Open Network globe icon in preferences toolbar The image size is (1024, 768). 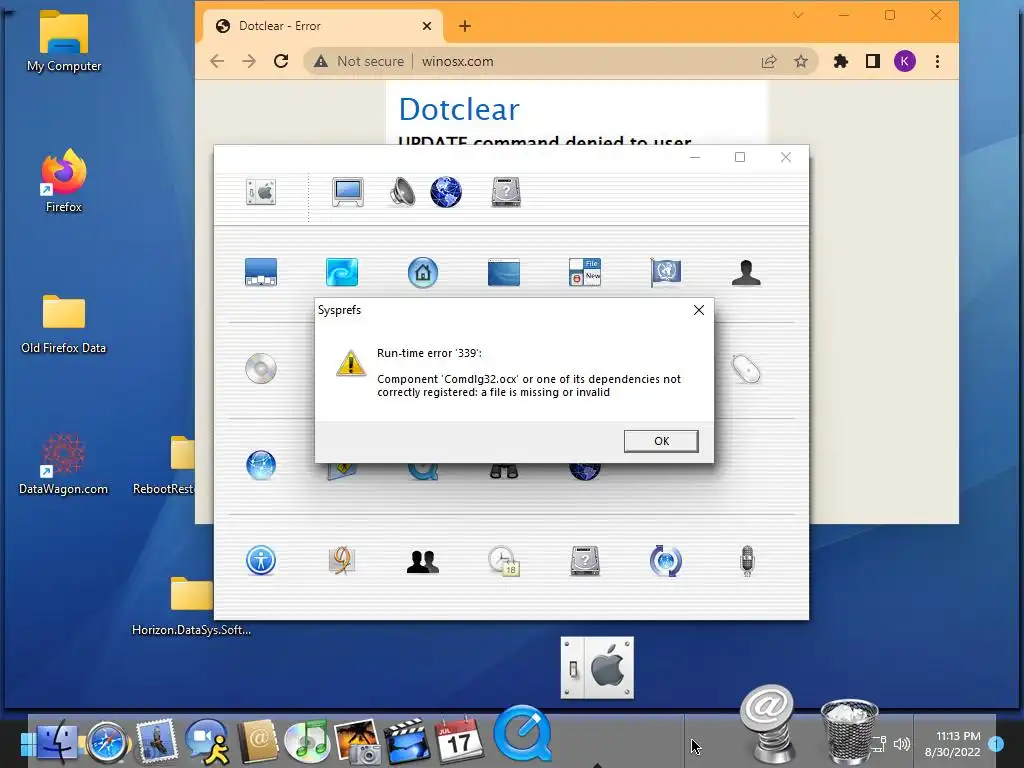446,192
